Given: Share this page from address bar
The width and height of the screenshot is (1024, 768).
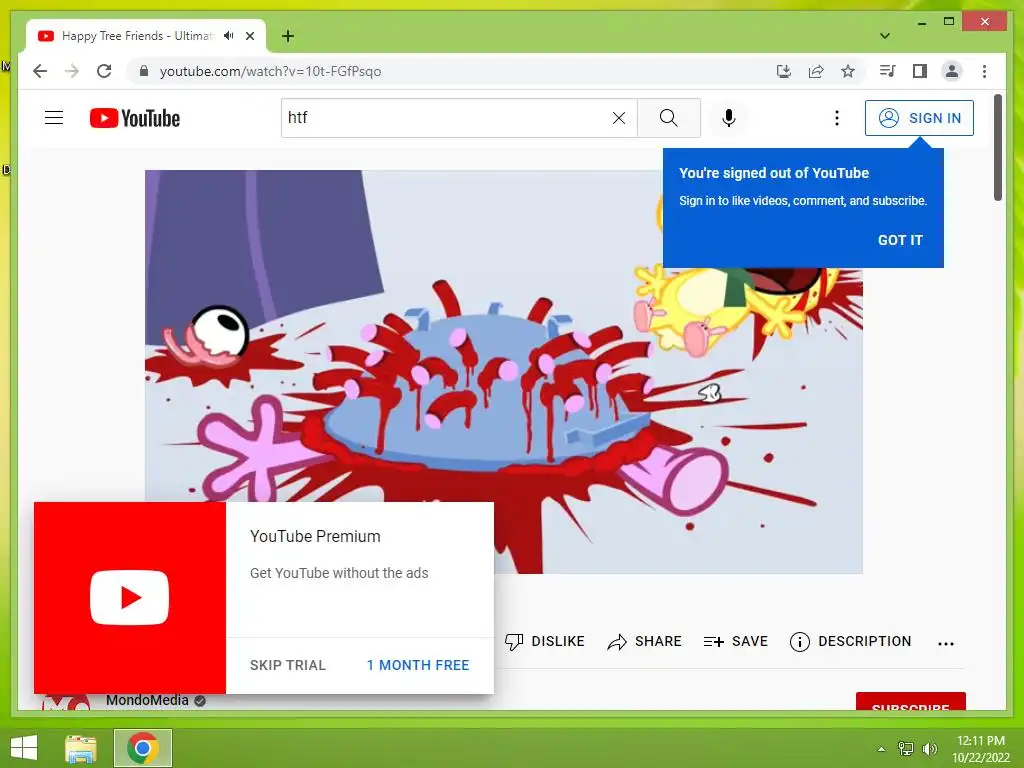Looking at the screenshot, I should click(816, 71).
